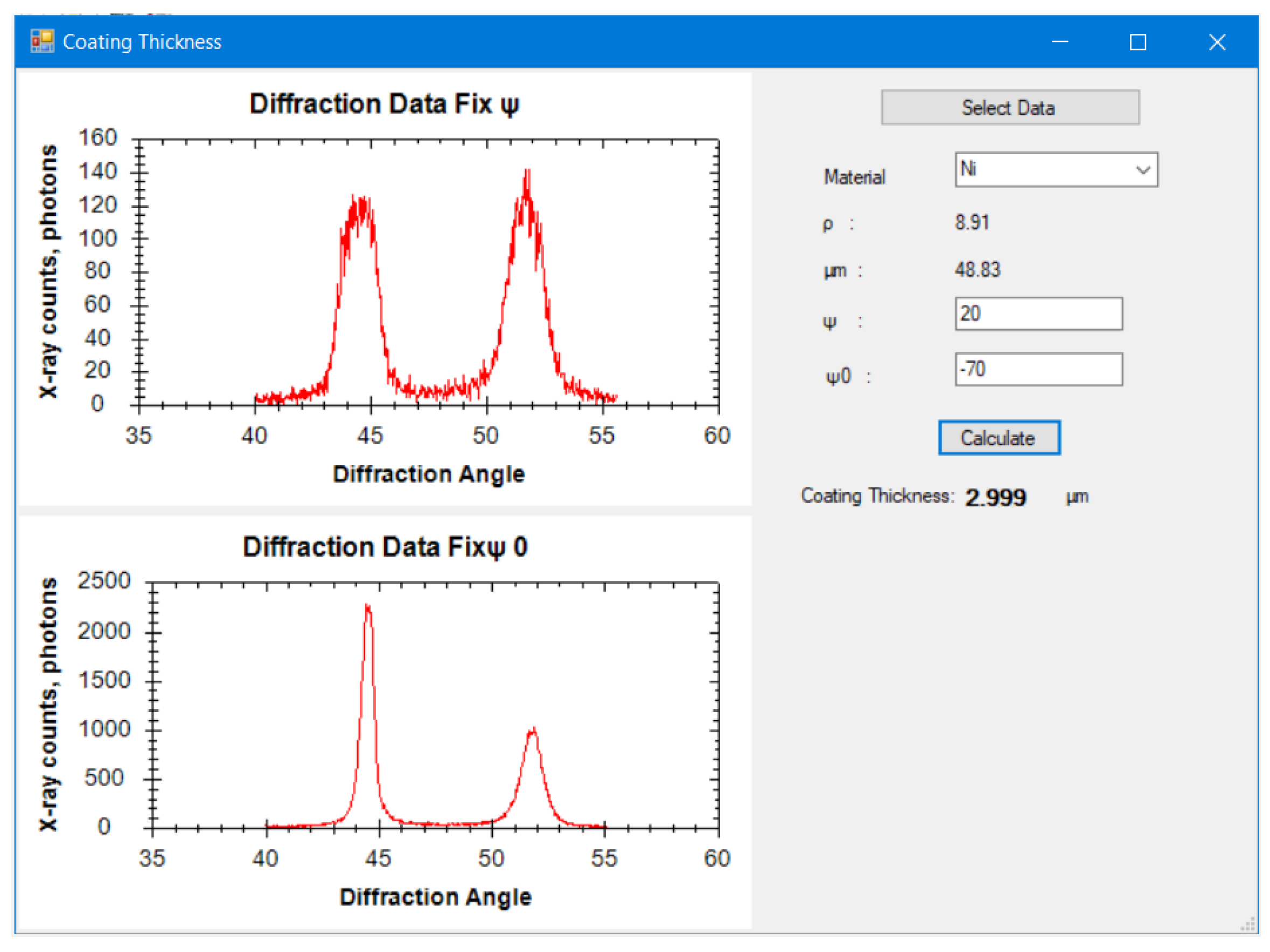Maximize the Coating Thickness window
The image size is (1270, 952).
(x=1138, y=42)
